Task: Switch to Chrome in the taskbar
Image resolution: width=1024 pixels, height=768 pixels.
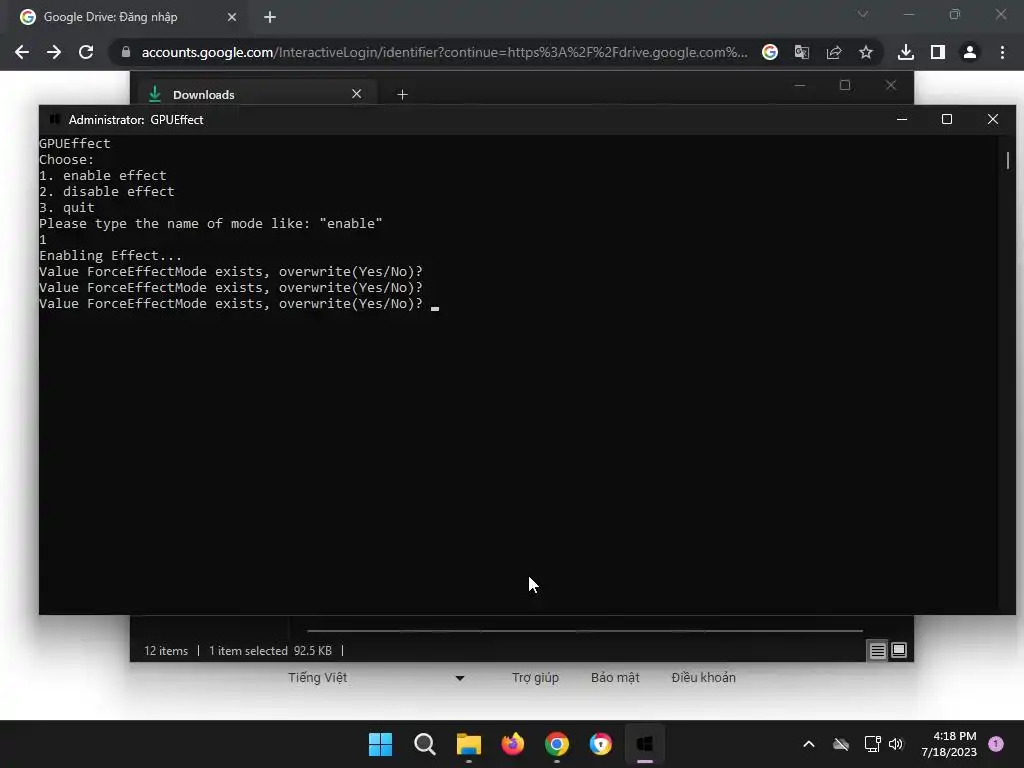Action: click(556, 744)
